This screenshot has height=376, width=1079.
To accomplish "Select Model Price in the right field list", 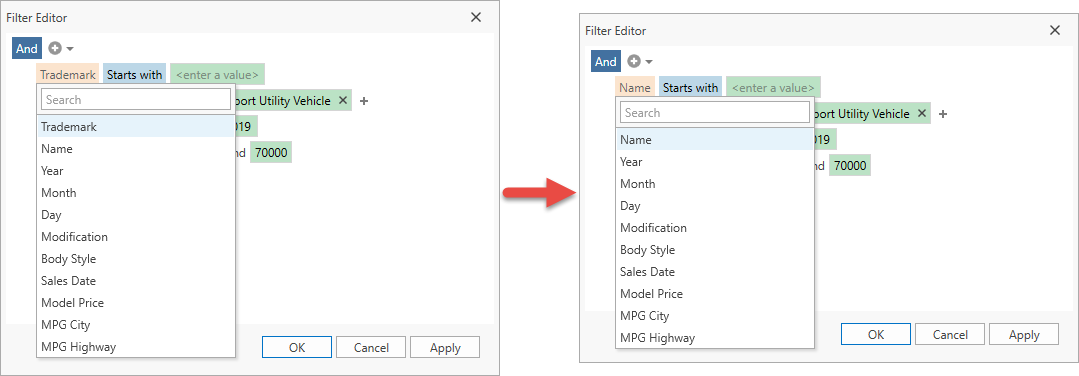I will click(x=715, y=294).
